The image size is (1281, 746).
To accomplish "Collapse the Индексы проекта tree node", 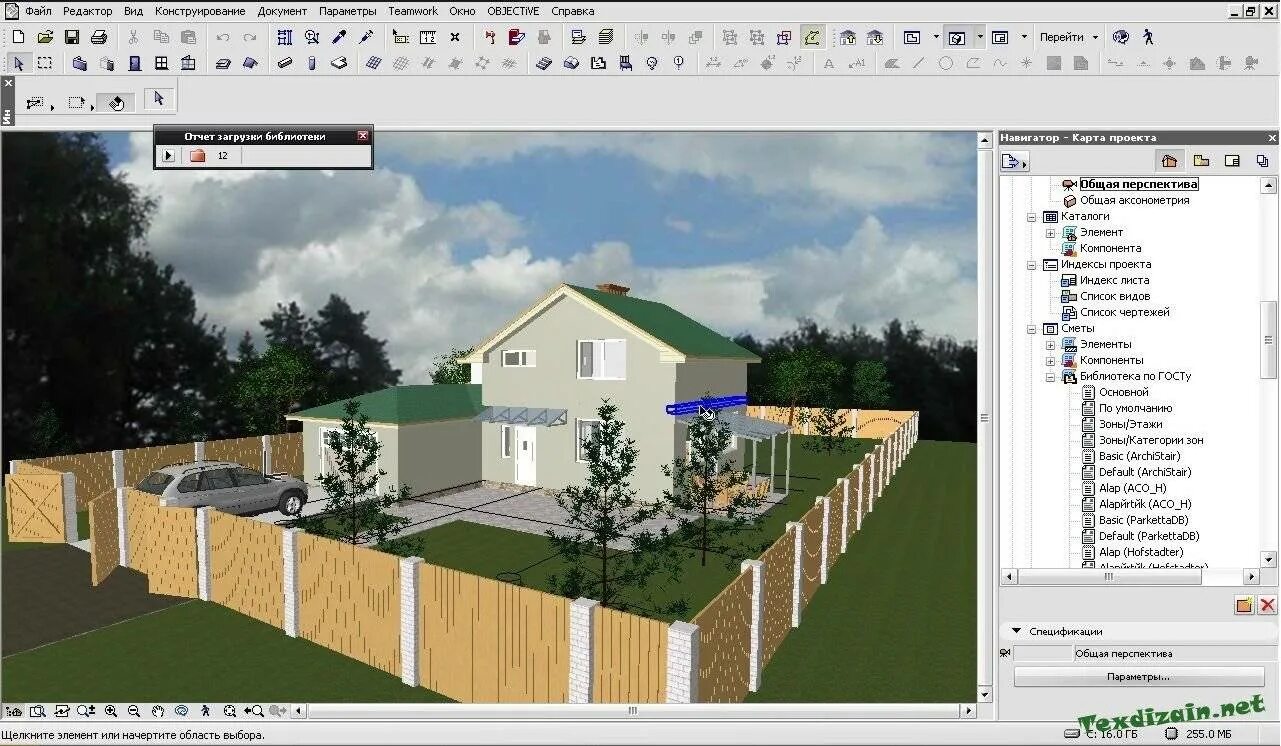I will pos(1032,264).
